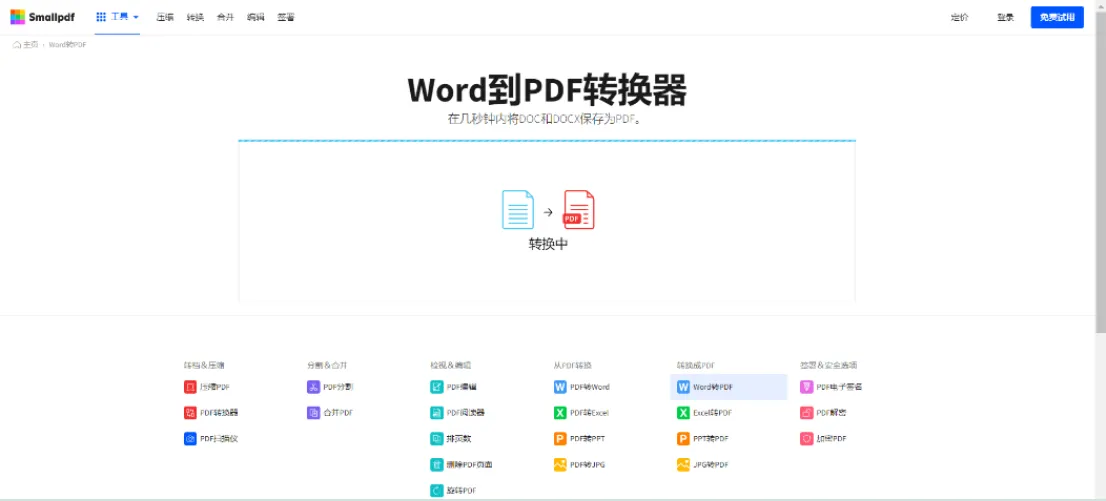Viewport: 1106px width, 501px height.
Task: Open the 压缩 menu item in top navigation
Action: 165,17
